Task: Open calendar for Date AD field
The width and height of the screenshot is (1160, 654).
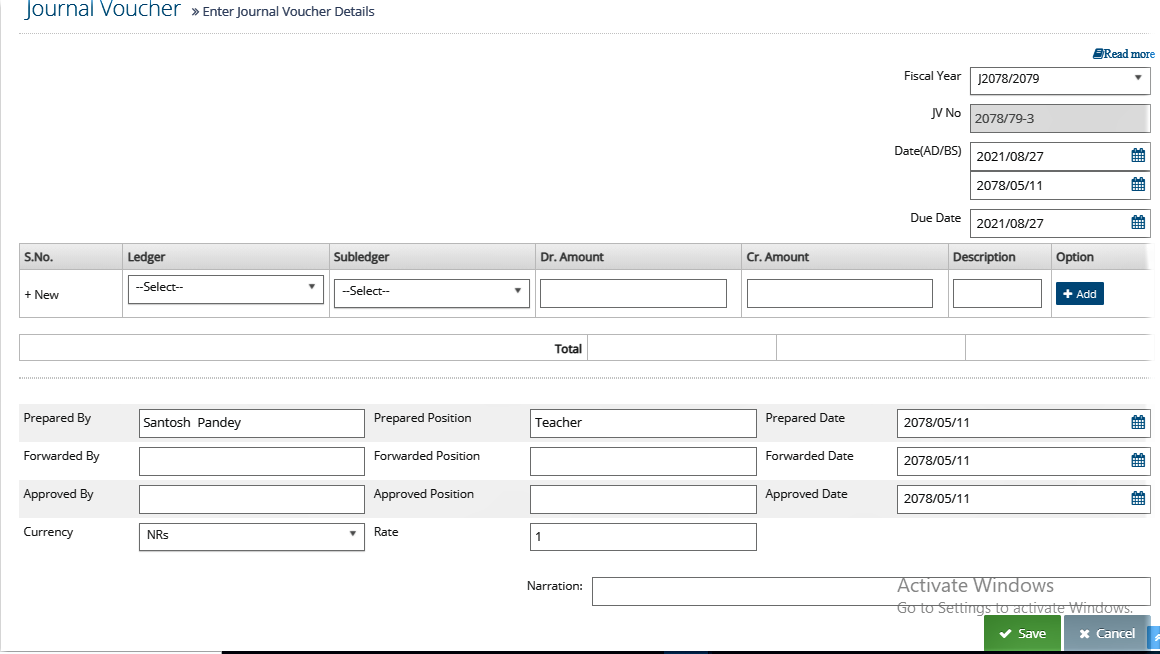Action: click(1138, 155)
